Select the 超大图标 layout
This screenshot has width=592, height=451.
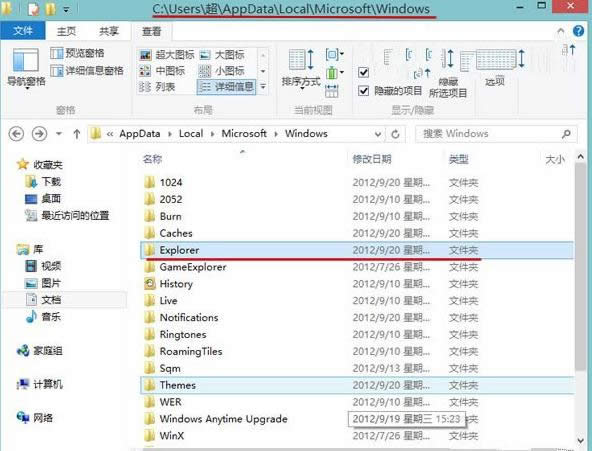(x=166, y=55)
